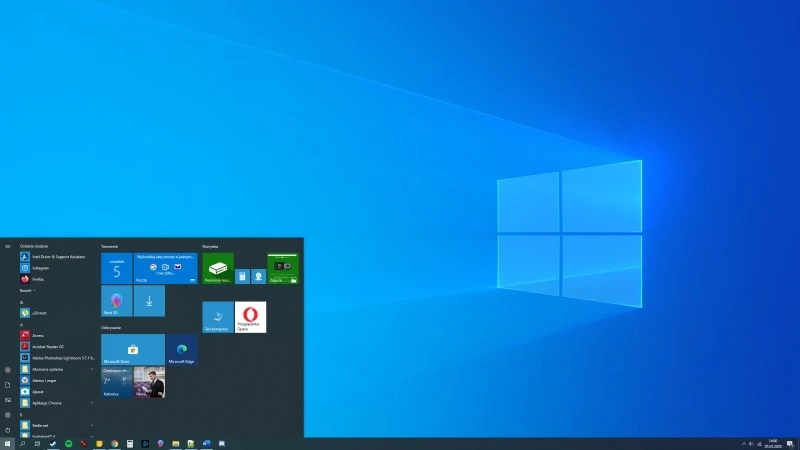Open the network icon in system tray
This screenshot has width=800, height=450.
tap(759, 444)
